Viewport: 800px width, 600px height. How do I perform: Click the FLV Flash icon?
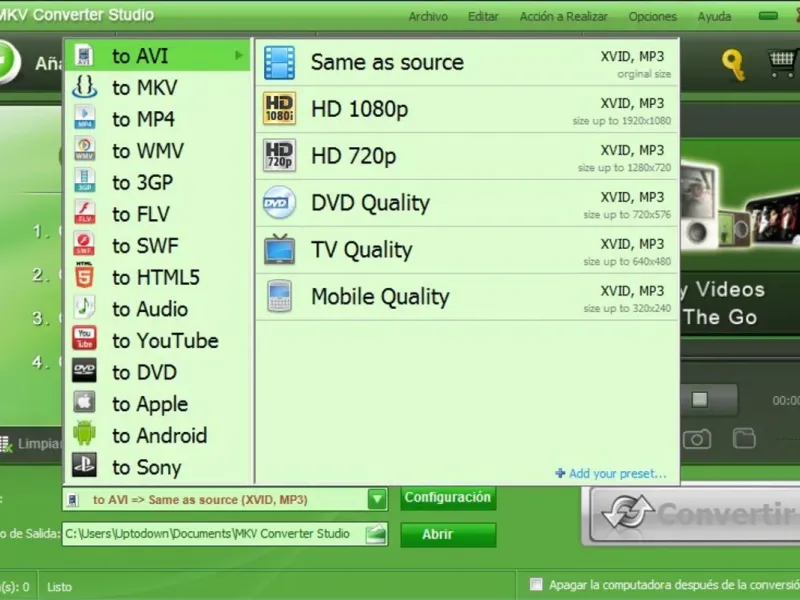84,214
